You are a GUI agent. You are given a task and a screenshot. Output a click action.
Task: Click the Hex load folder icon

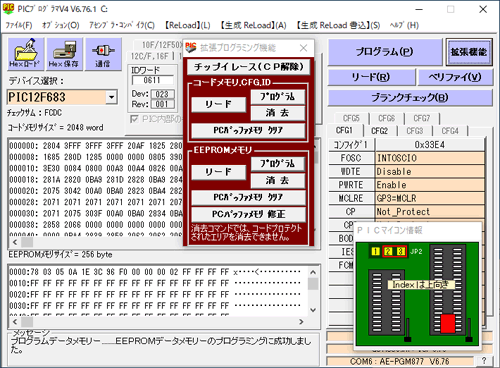(x=26, y=54)
